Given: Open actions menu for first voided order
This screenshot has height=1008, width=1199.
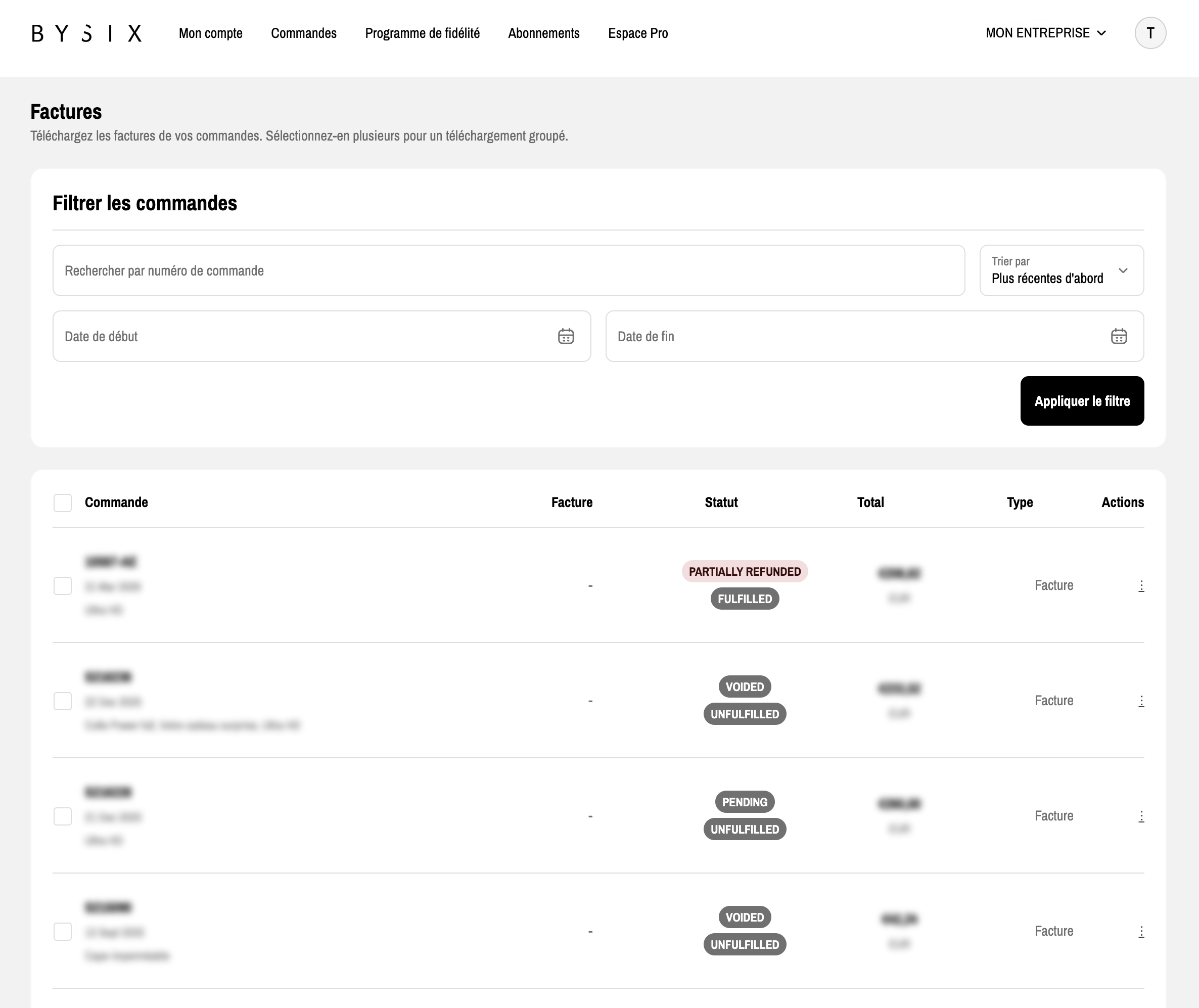Looking at the screenshot, I should click(1141, 701).
